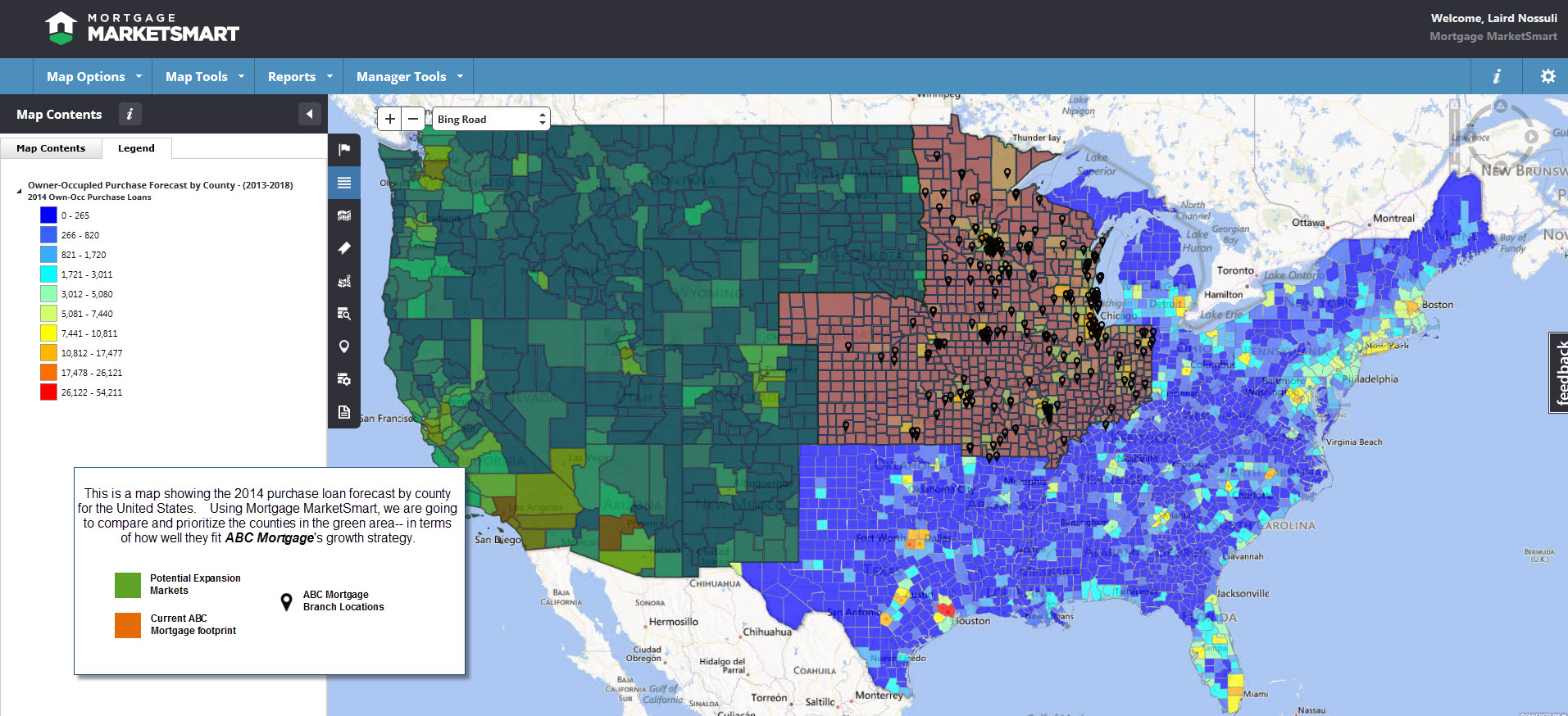Image resolution: width=1568 pixels, height=716 pixels.
Task: Click the 2014 Own-Occ Purchase Loans label
Action: coord(89,197)
